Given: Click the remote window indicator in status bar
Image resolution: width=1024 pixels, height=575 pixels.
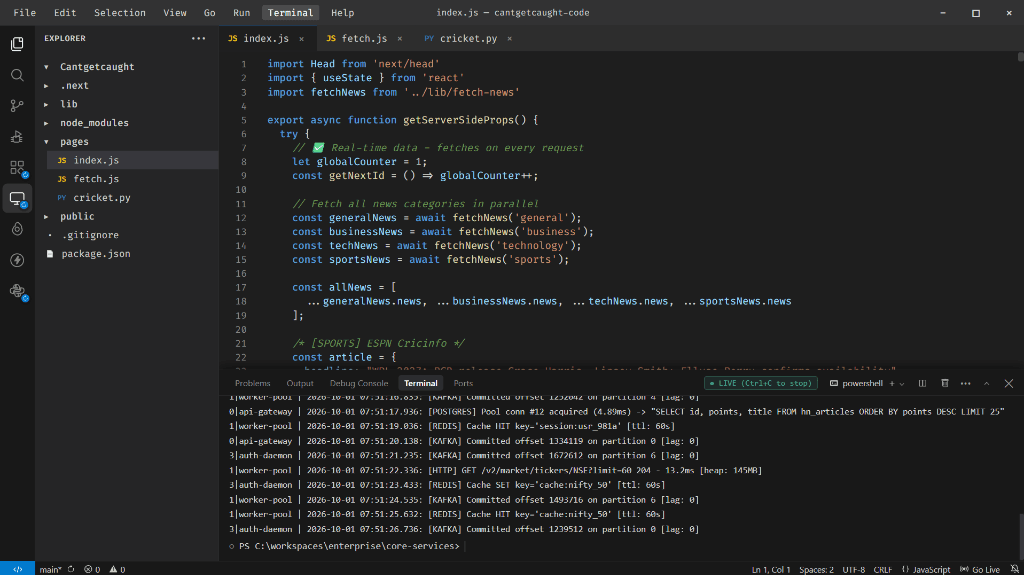Looking at the screenshot, I should [18, 569].
